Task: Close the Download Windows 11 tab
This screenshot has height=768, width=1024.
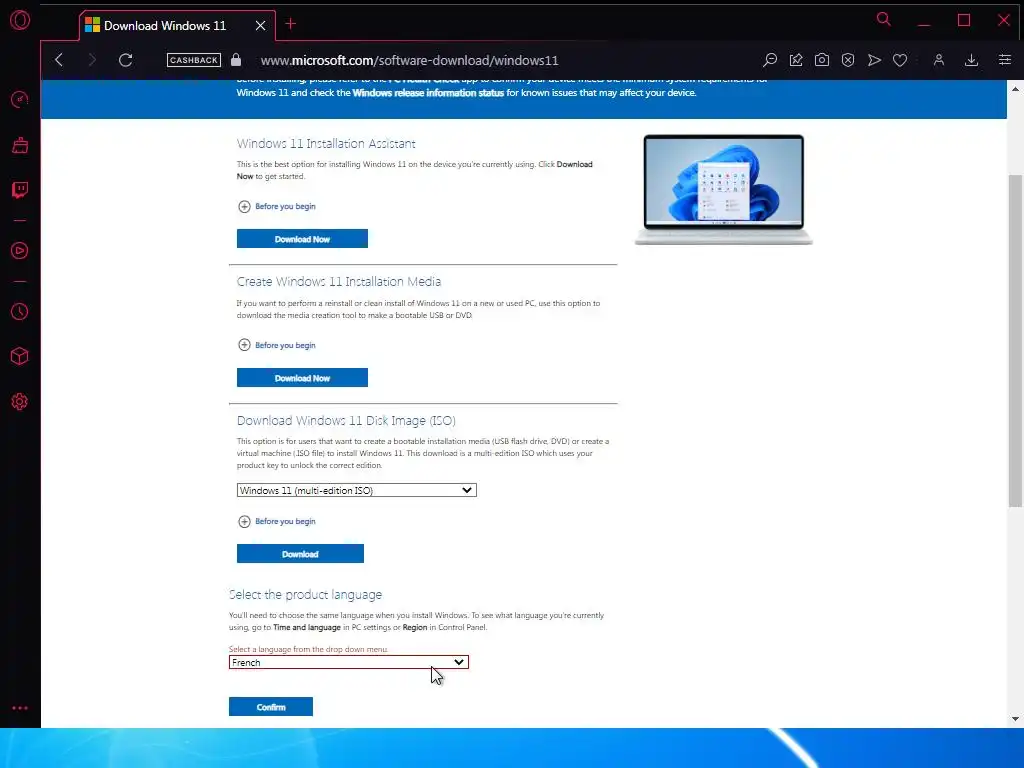Action: pos(261,25)
